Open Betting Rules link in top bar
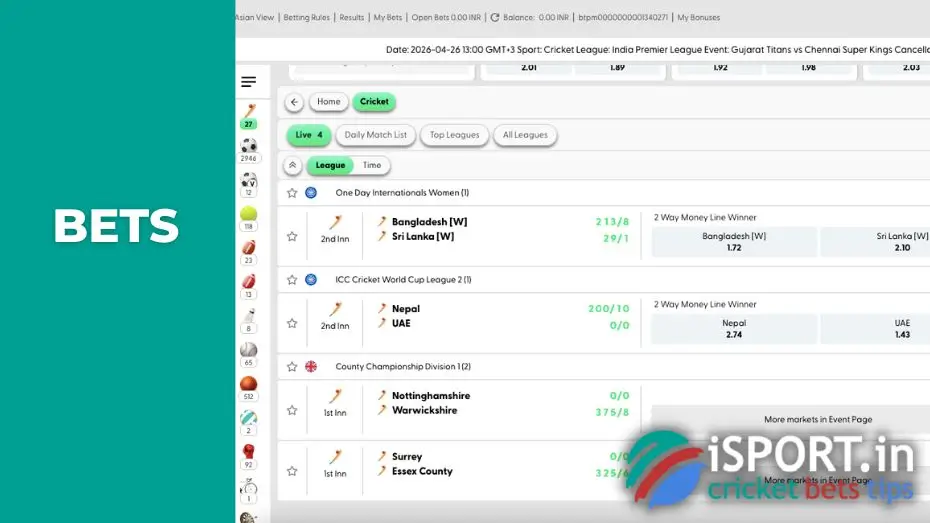 306,17
